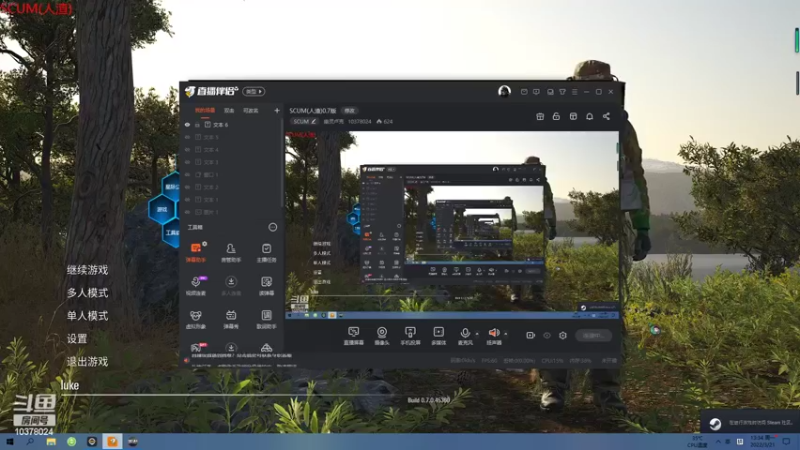Click 单人模式 in the game menu

(x=87, y=316)
